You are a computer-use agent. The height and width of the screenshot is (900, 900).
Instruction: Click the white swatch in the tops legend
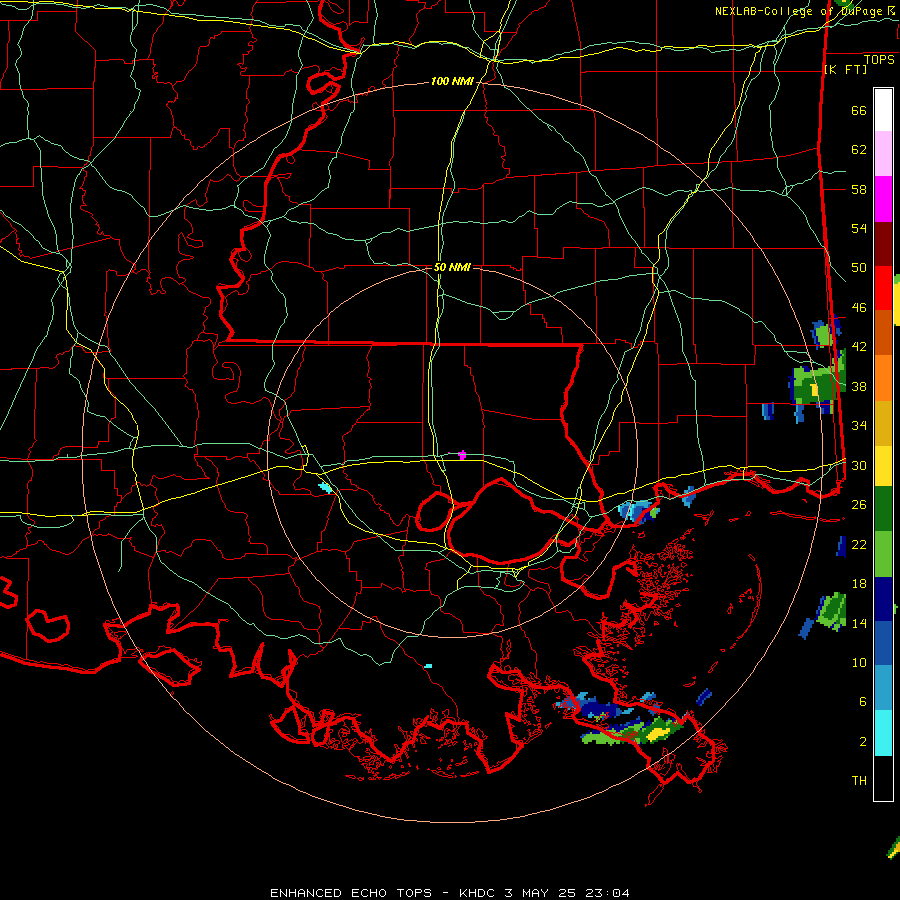883,110
